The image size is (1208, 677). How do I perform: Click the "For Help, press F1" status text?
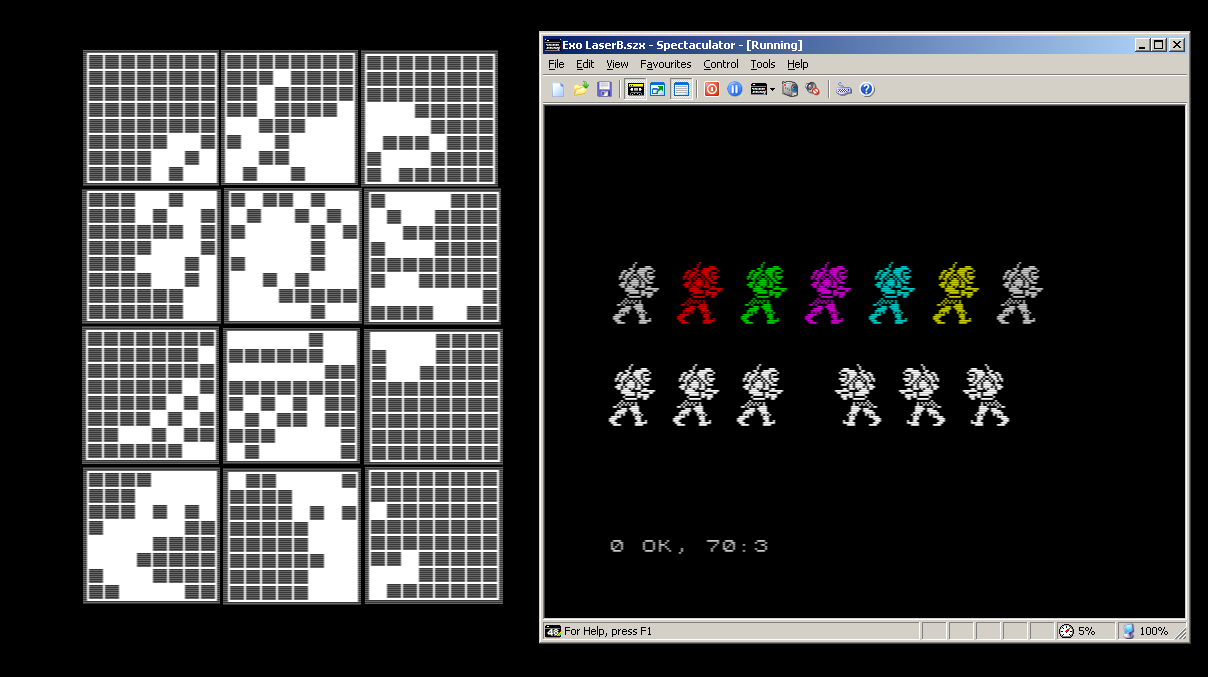pyautogui.click(x=608, y=631)
